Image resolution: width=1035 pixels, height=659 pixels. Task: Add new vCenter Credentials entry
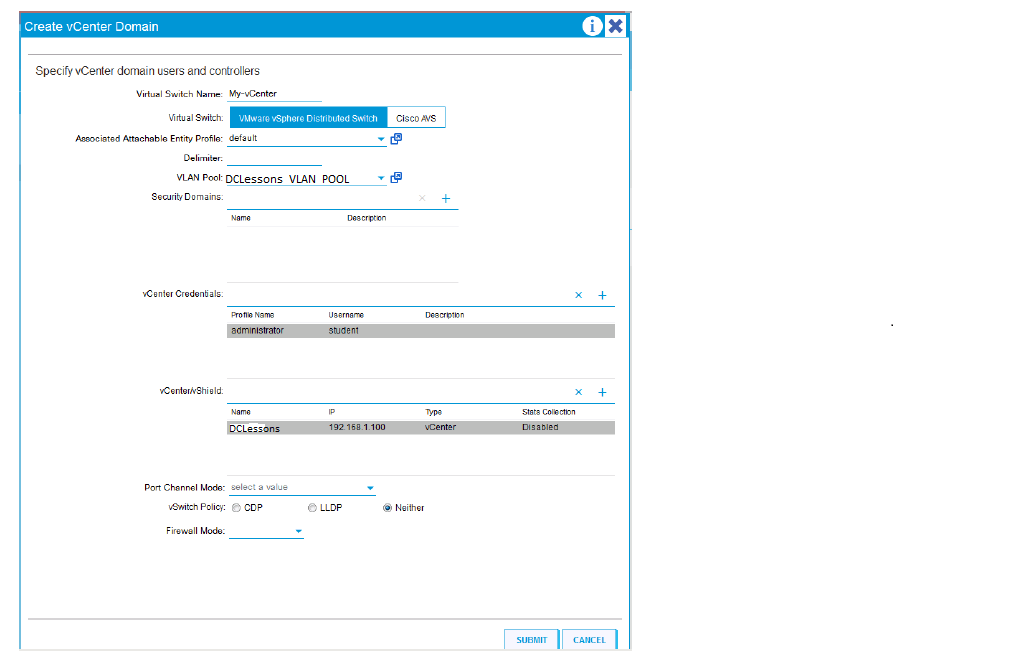[x=602, y=295]
